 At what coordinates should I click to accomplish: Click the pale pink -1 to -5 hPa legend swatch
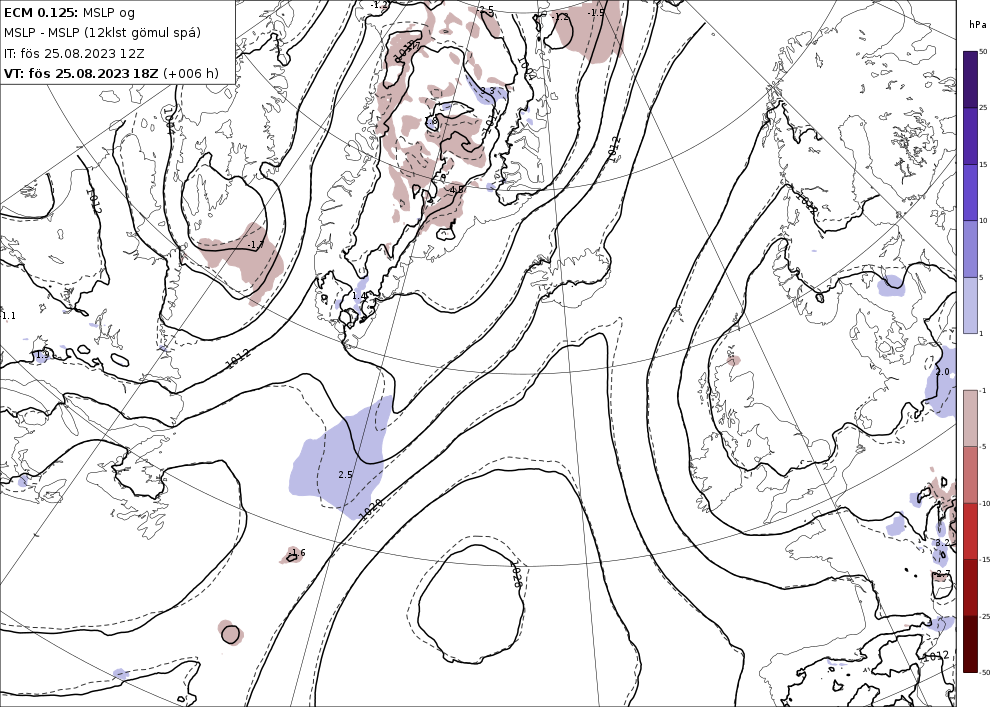(969, 418)
